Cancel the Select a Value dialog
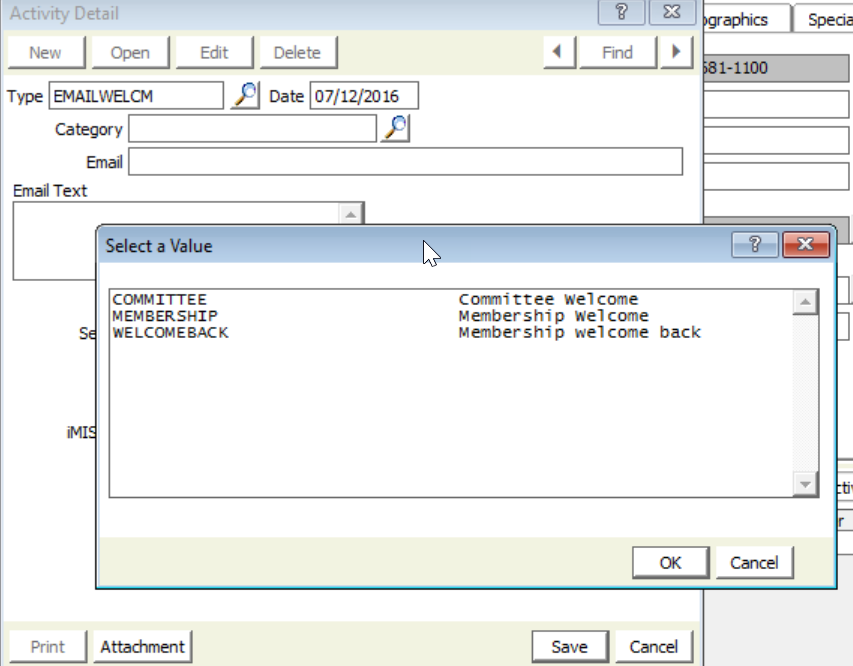The height and width of the screenshot is (666, 853). [754, 562]
